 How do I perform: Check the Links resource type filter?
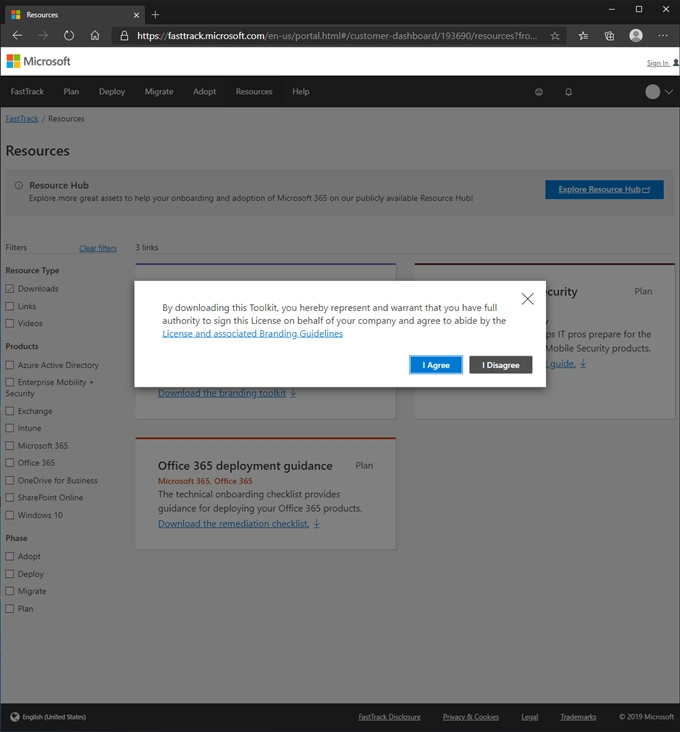[10, 306]
